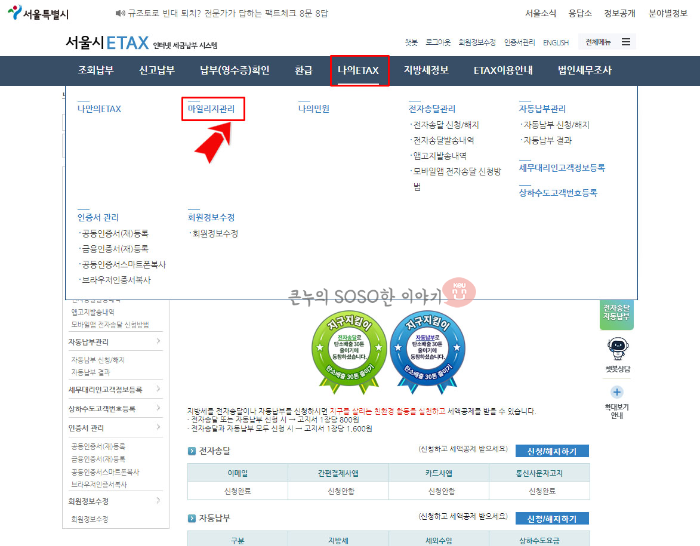Image resolution: width=700 pixels, height=546 pixels.
Task: Click 챗봇 link in the top utility bar
Action: (x=411, y=42)
